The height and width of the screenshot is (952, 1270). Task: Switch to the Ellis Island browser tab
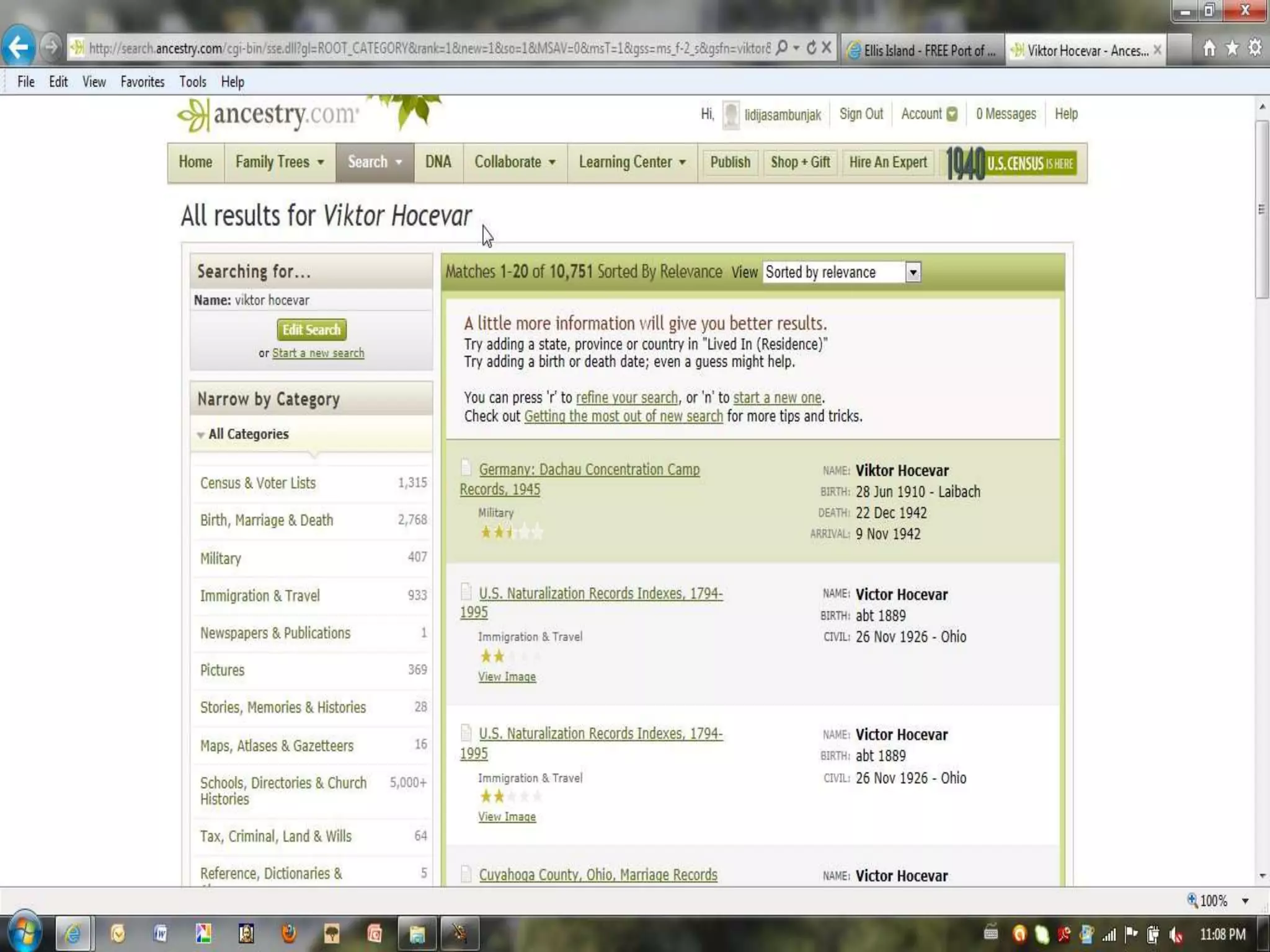(x=921, y=50)
